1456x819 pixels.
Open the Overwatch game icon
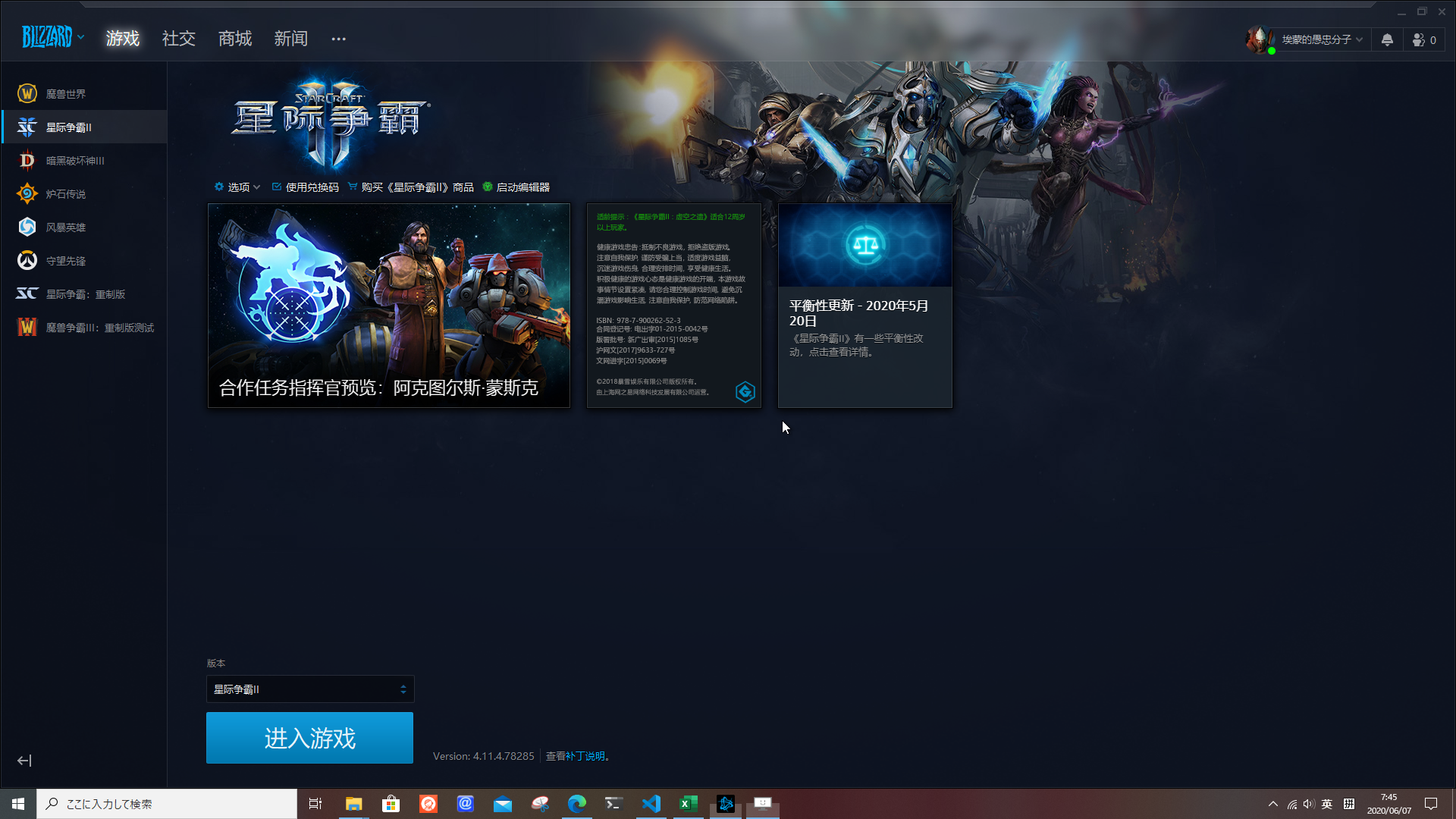(27, 261)
